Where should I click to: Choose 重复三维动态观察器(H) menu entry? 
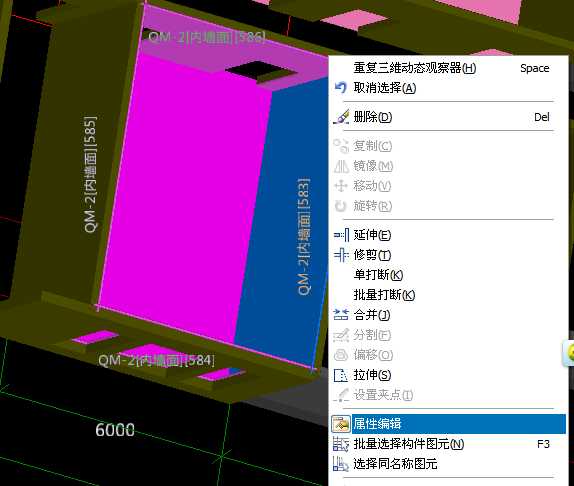pyautogui.click(x=448, y=68)
